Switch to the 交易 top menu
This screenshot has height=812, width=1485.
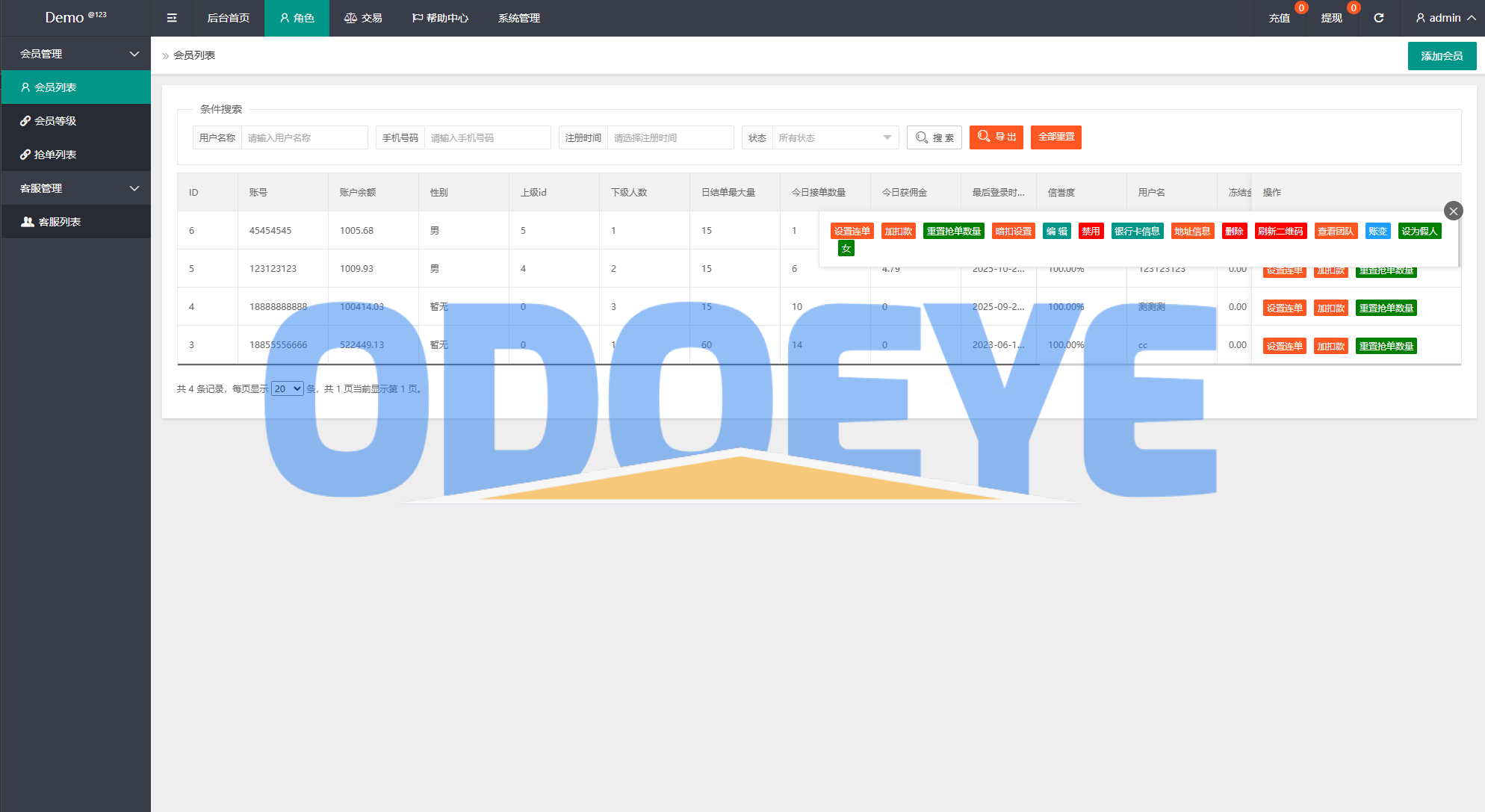[x=363, y=18]
